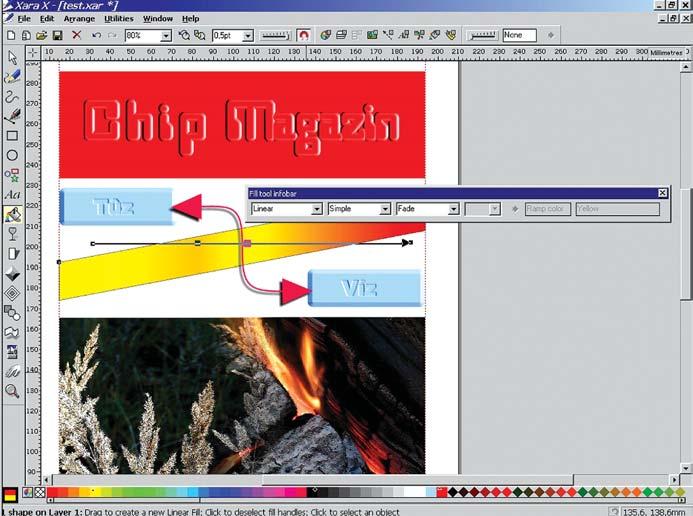Select the Mould tool

pos(12,332)
